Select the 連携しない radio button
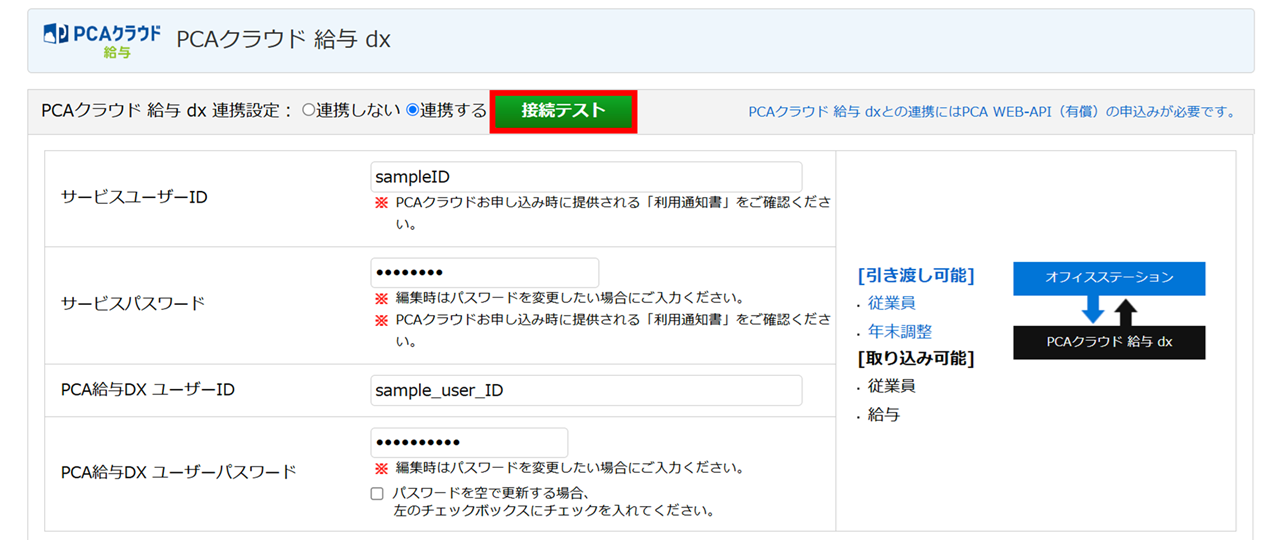Screen dimensions: 1280x540 [308, 110]
